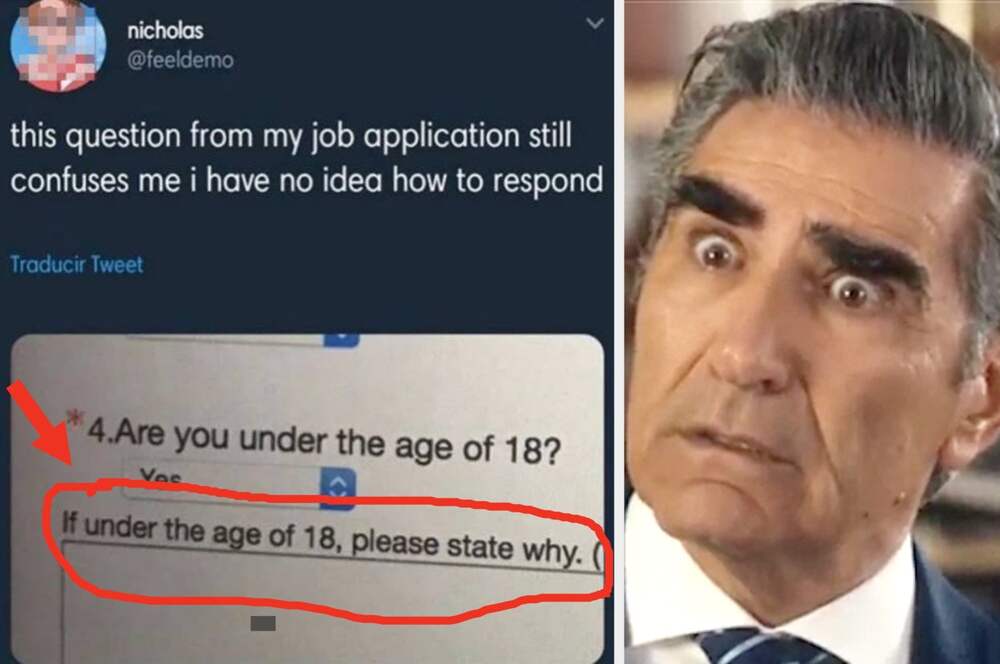
Task: Open the embedded job application photo
Action: [x=307, y=499]
